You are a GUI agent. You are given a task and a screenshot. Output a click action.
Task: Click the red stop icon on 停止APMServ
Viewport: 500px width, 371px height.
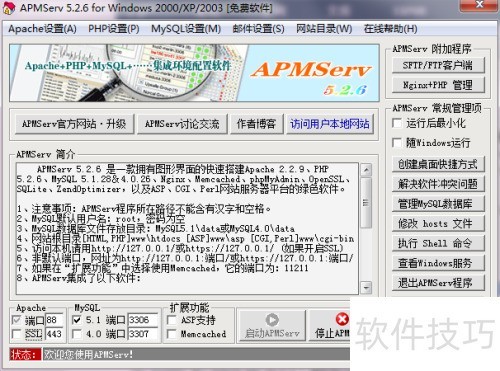point(342,319)
